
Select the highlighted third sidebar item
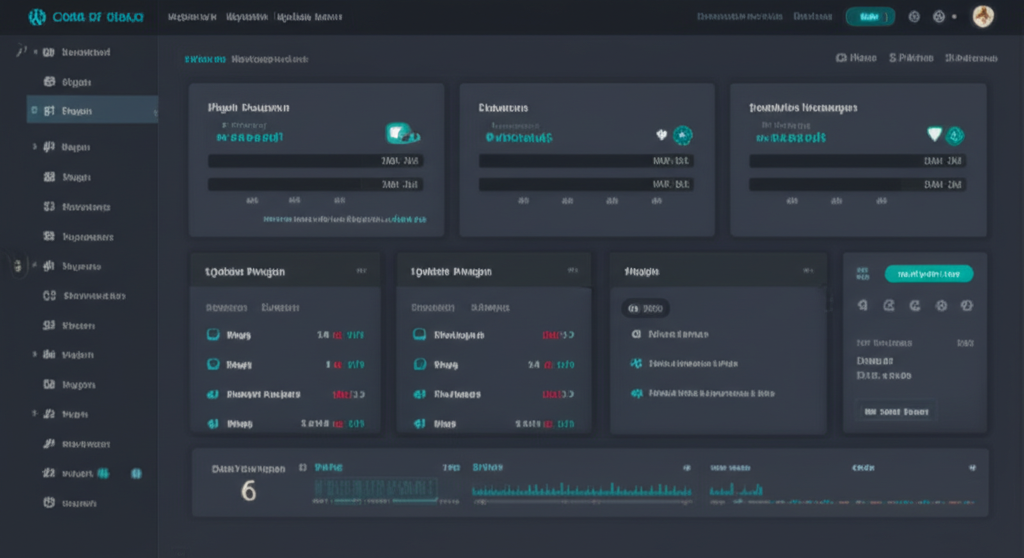click(x=91, y=111)
